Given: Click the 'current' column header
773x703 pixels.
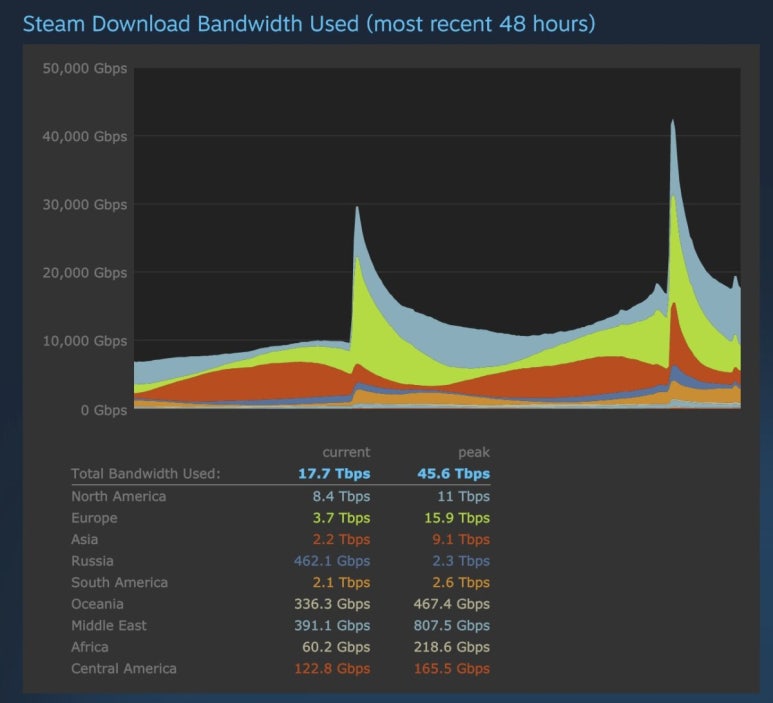Looking at the screenshot, I should click(346, 452).
